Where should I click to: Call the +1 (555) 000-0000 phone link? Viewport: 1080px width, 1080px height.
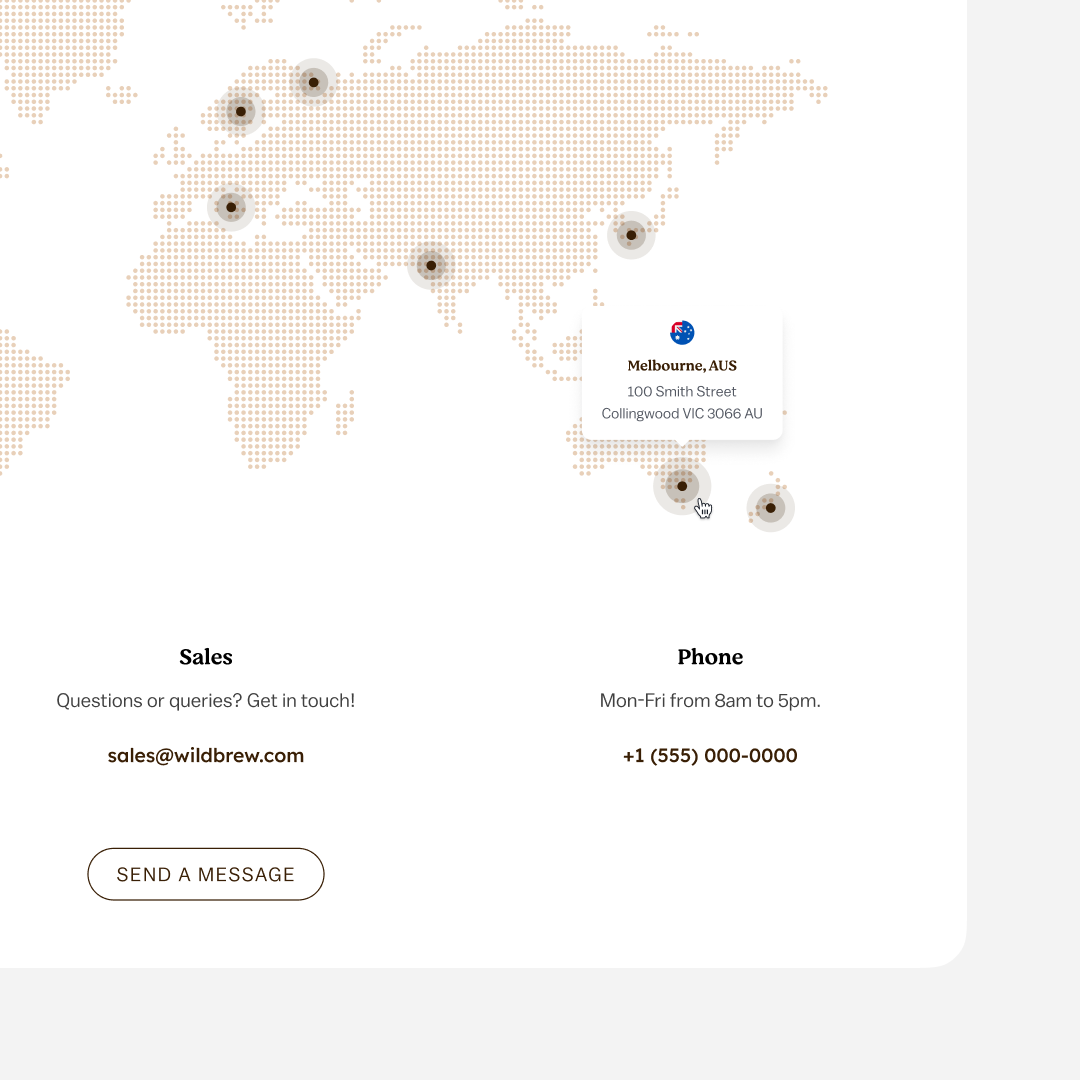710,756
